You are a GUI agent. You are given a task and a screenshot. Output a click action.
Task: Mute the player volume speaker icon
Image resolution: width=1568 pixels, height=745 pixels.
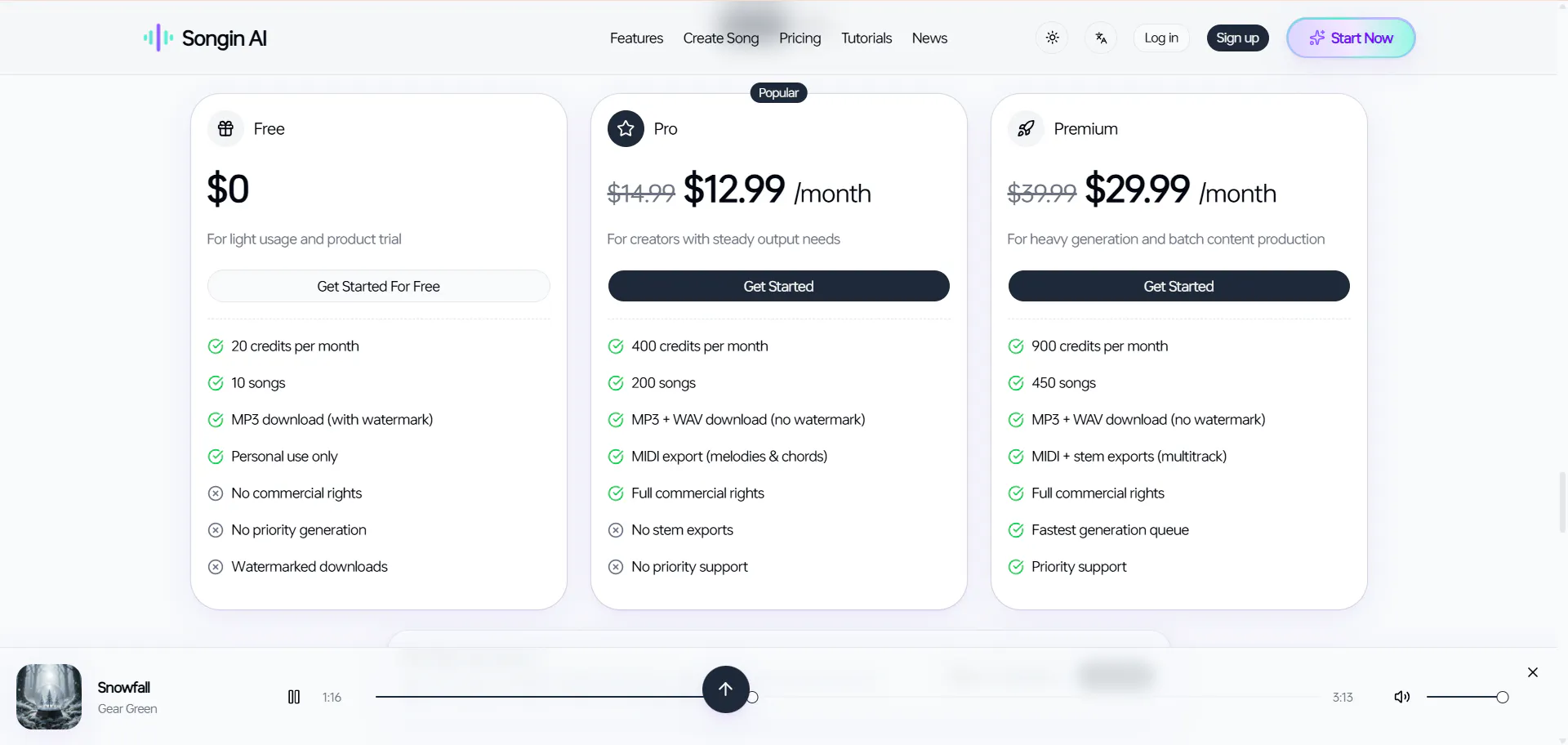[1402, 697]
